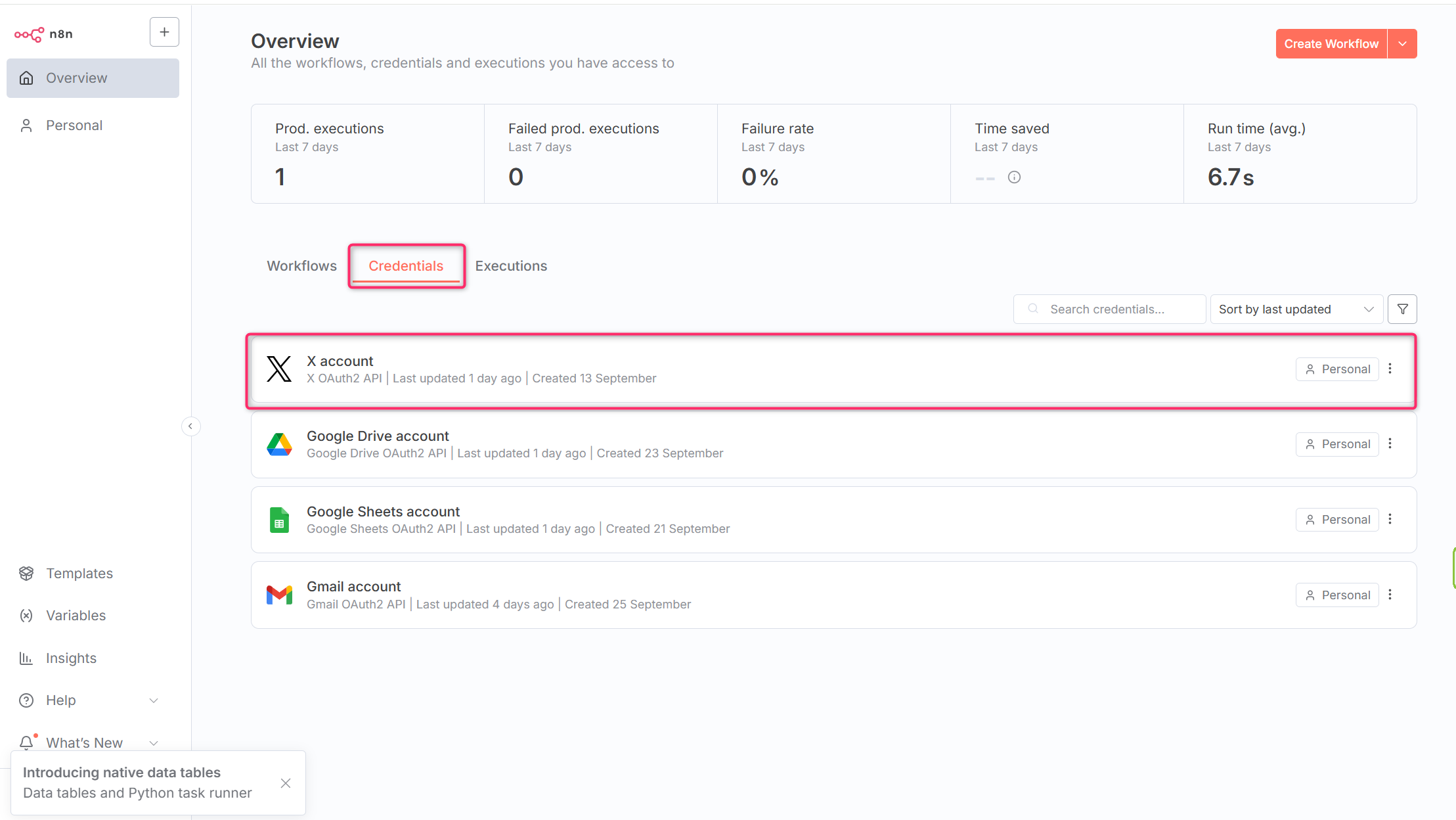Open Gmail account three-dot options menu
The image size is (1456, 820).
tap(1390, 595)
